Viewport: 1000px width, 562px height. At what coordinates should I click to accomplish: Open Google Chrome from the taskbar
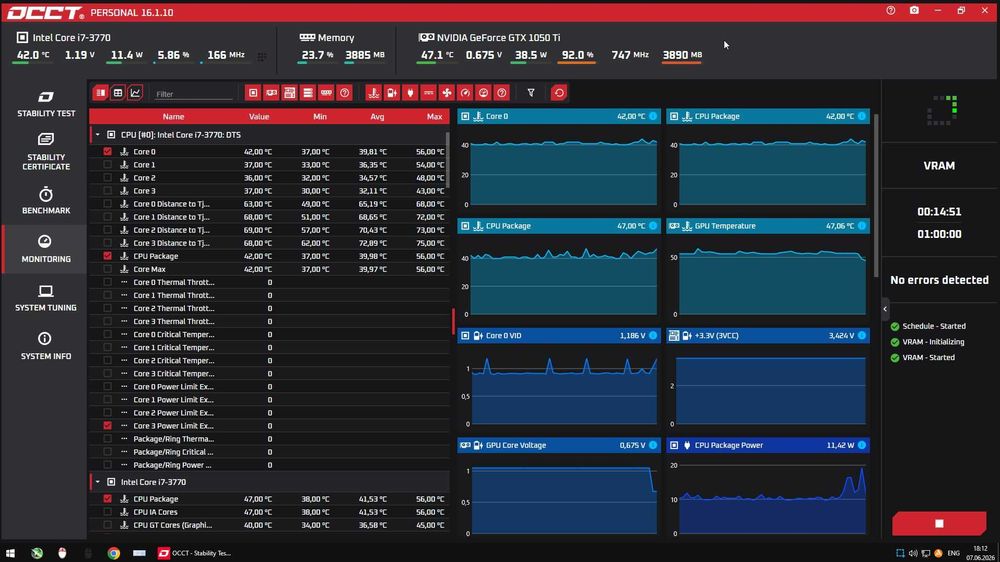point(114,553)
